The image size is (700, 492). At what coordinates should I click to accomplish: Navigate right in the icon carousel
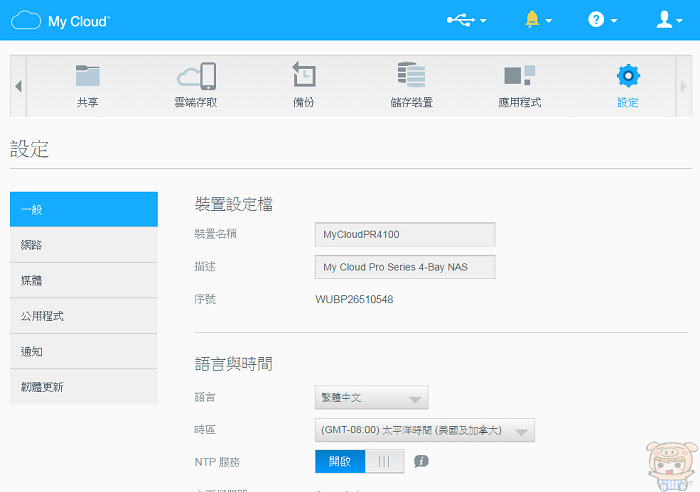point(683,86)
